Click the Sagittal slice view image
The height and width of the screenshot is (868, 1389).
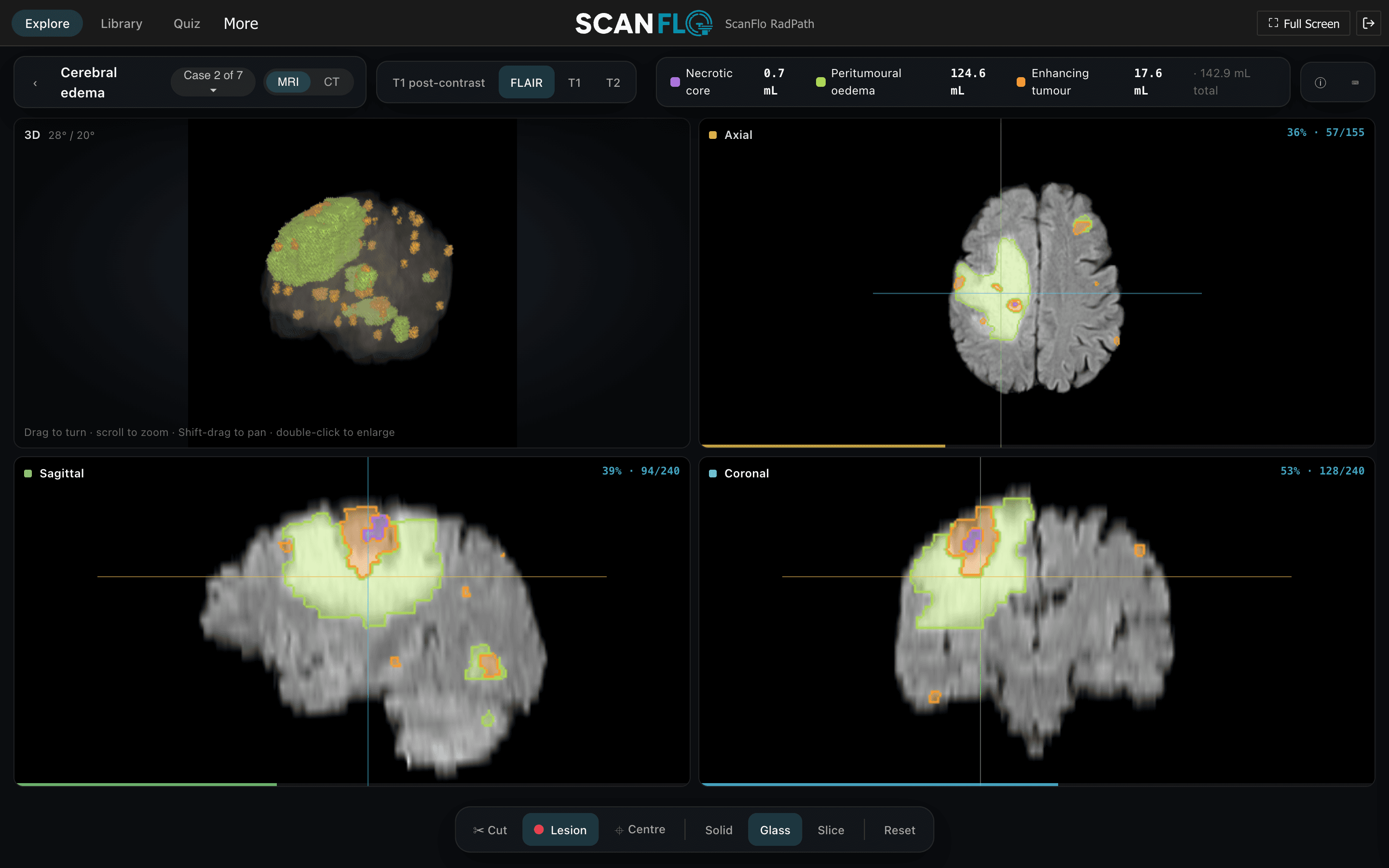coord(373,637)
